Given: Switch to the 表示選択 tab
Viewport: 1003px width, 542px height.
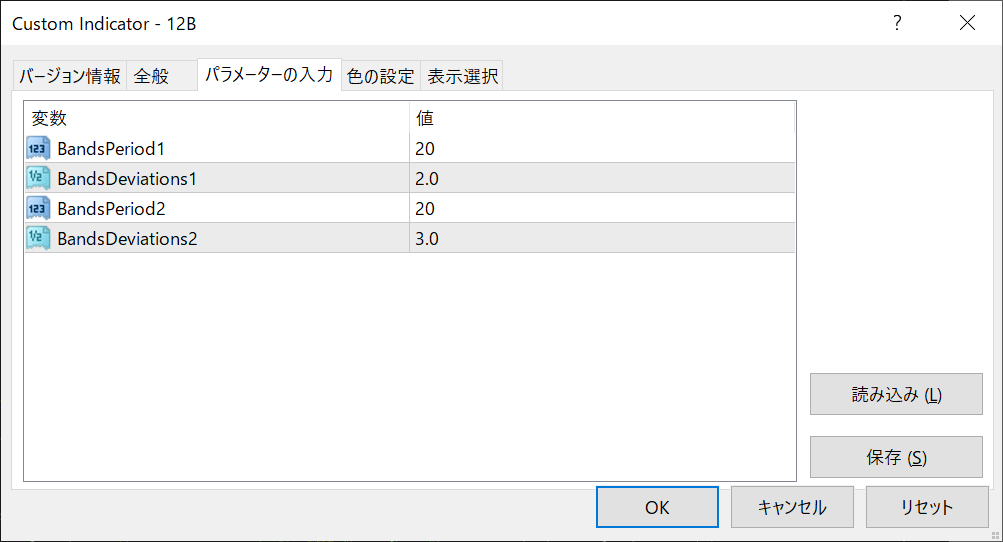Looking at the screenshot, I should point(462,76).
